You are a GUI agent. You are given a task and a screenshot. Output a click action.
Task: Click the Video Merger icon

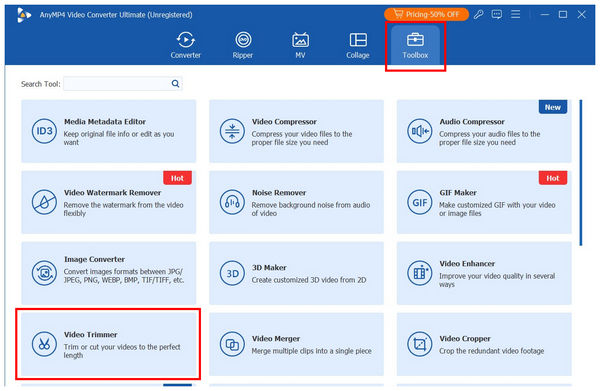(232, 344)
